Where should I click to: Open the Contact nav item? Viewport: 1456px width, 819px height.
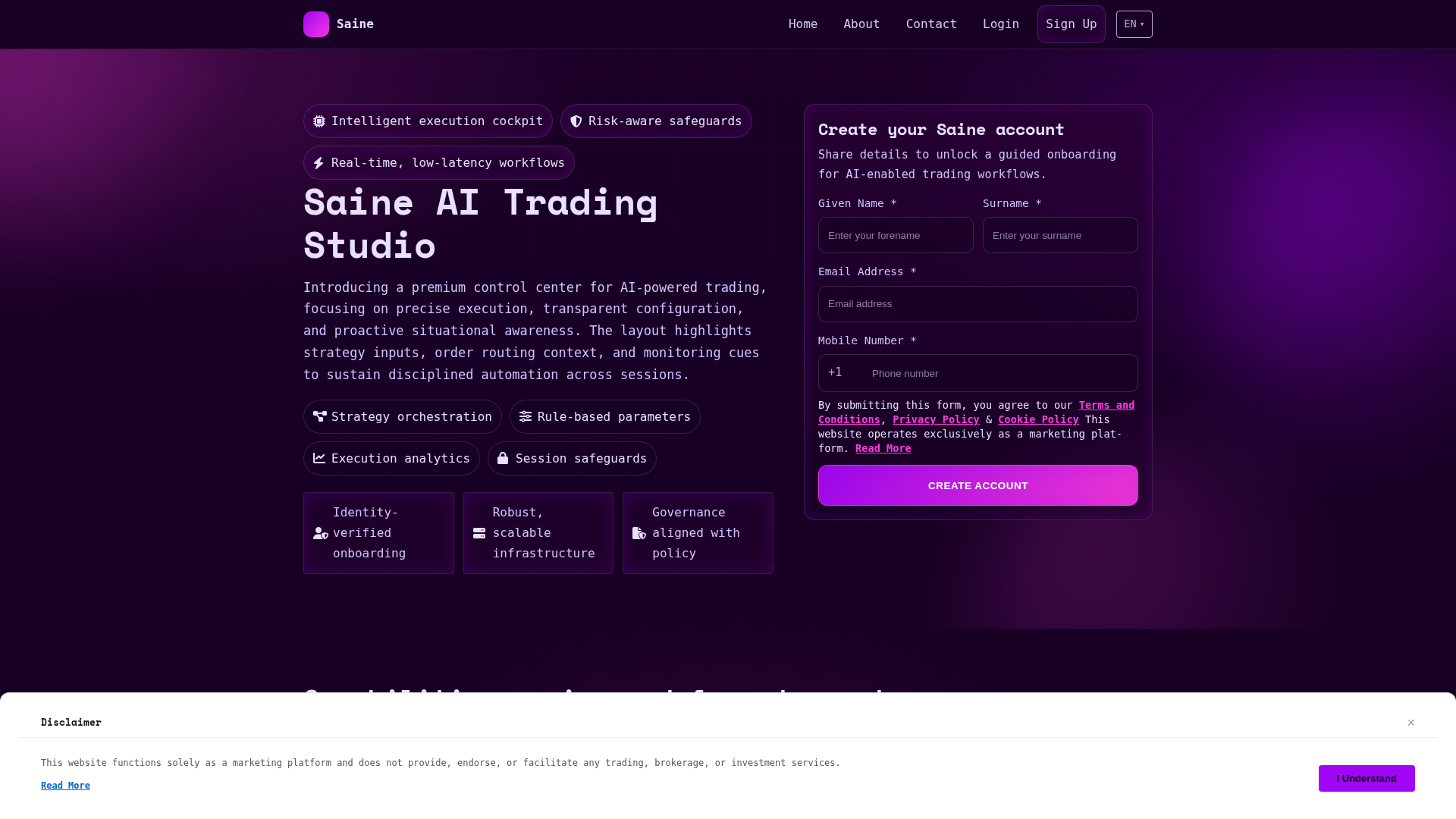tap(931, 24)
